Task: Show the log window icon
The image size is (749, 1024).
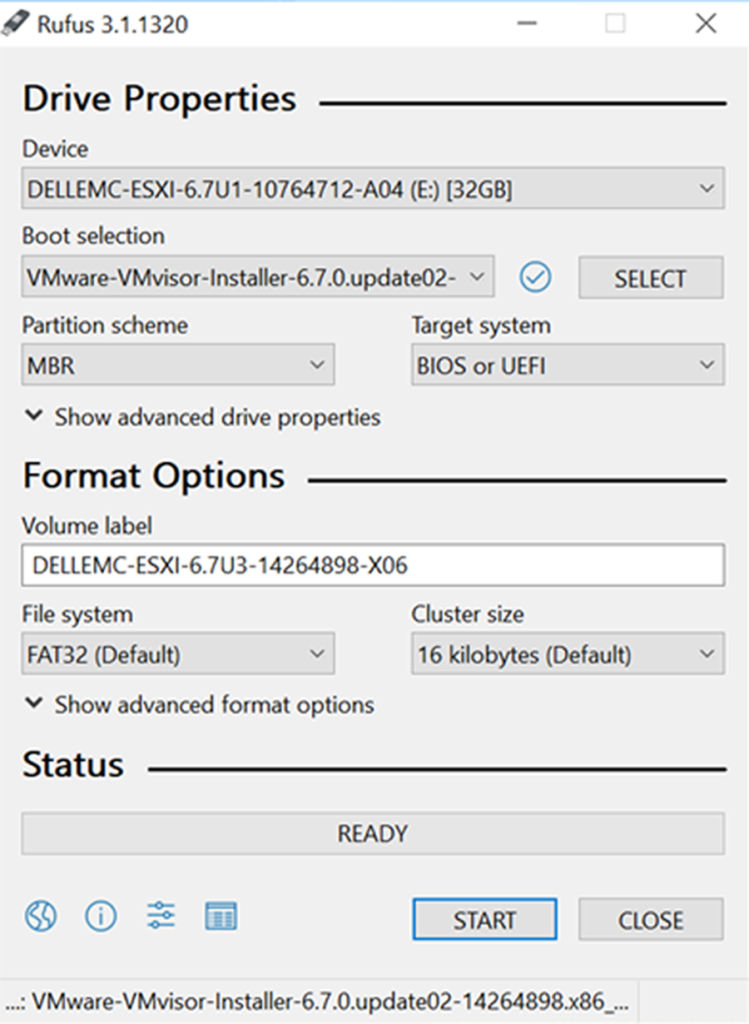Action: click(220, 915)
